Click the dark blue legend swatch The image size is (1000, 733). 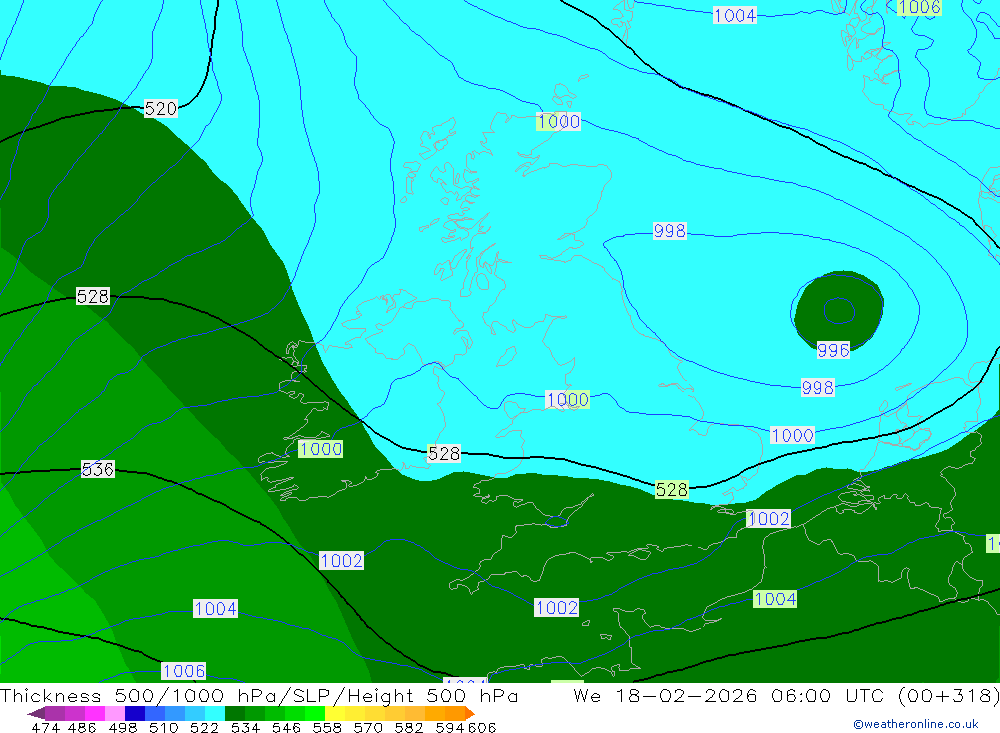pyautogui.click(x=135, y=713)
